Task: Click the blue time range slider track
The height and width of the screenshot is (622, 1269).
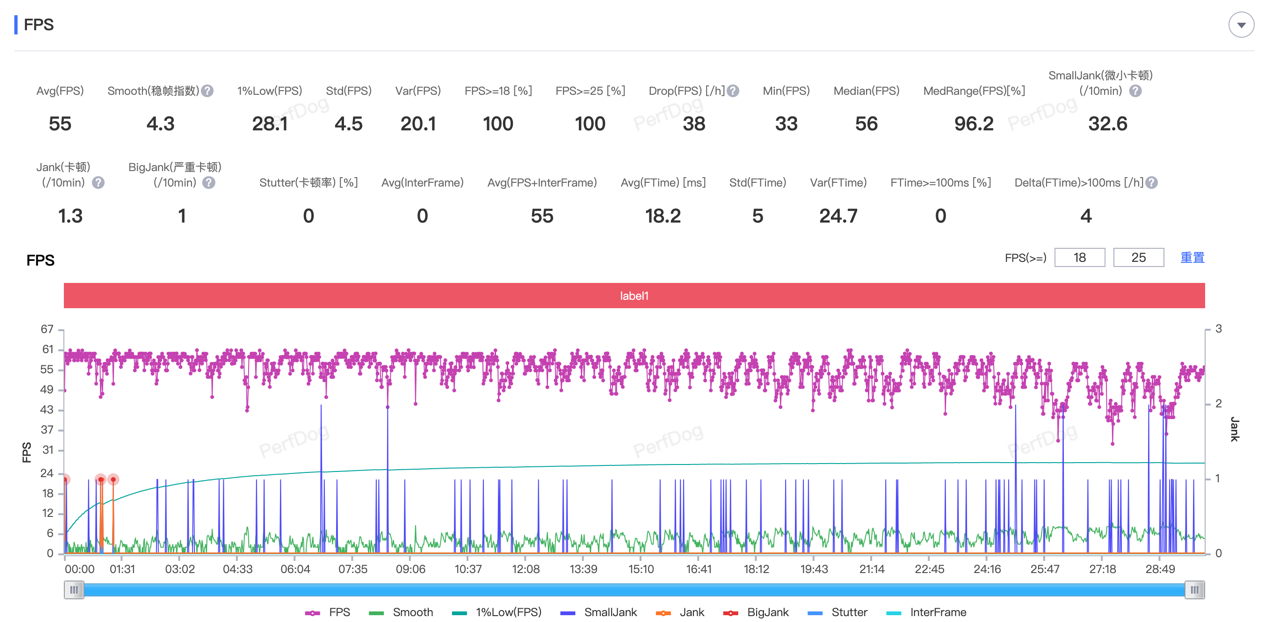Action: [634, 590]
